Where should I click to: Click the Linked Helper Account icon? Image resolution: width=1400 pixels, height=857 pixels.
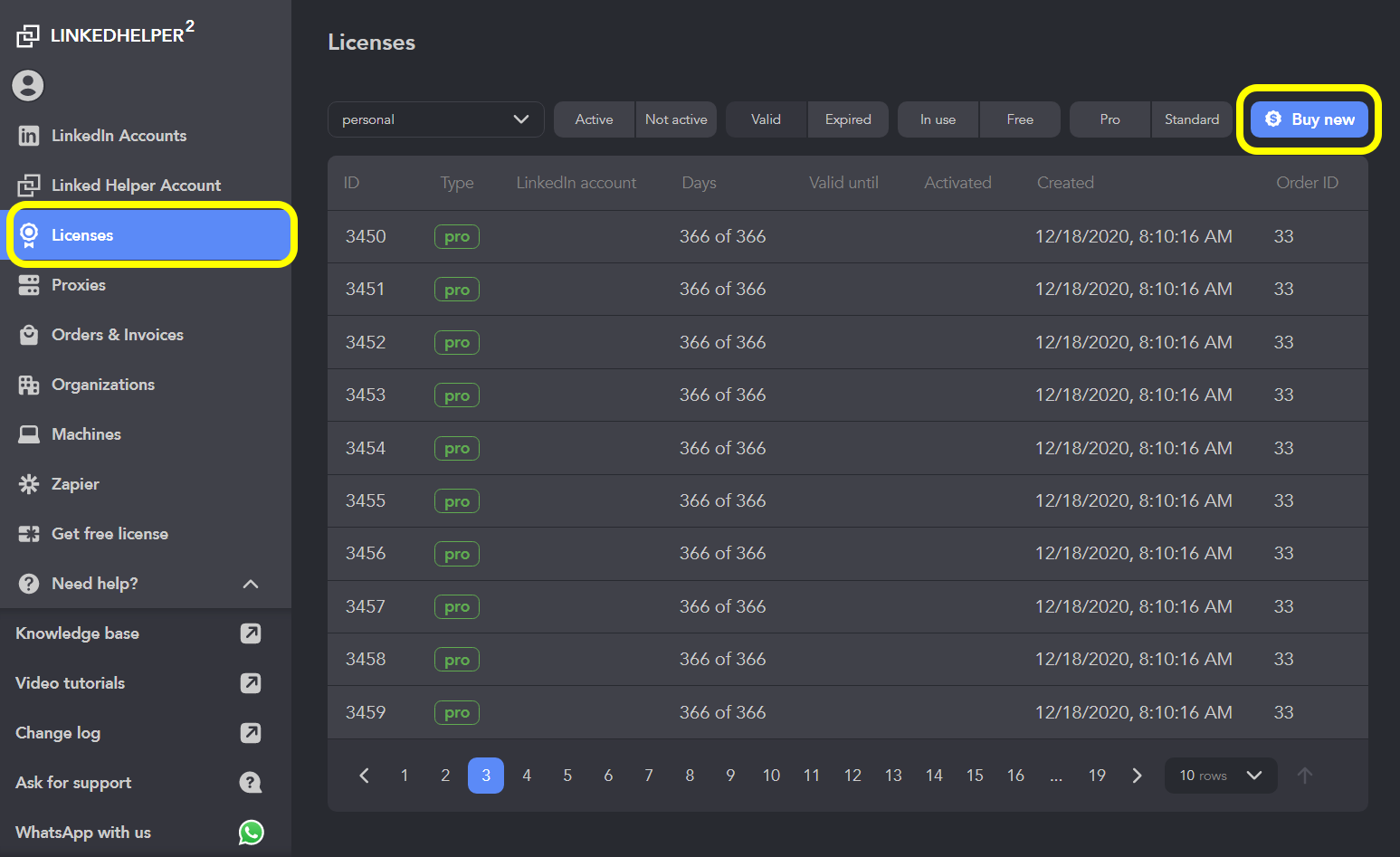(29, 186)
